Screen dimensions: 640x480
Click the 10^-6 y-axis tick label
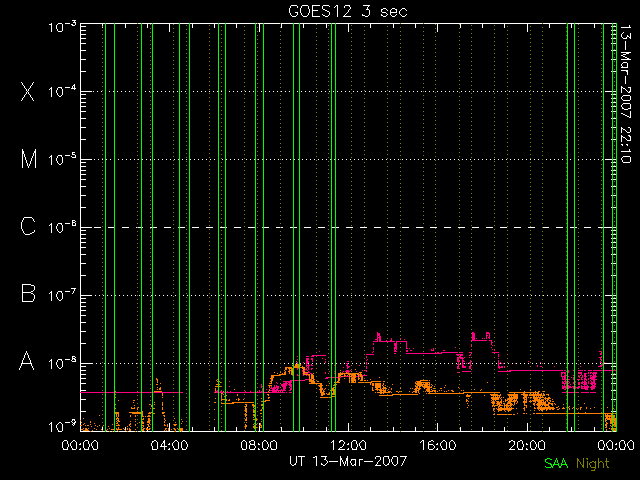pos(62,227)
